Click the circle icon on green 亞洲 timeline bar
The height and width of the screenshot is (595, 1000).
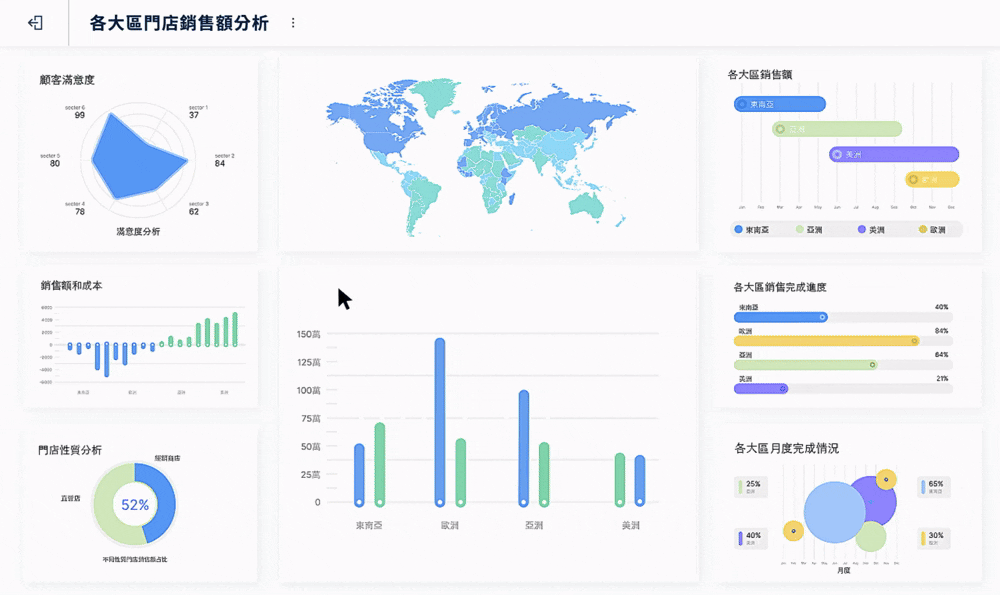pos(780,129)
